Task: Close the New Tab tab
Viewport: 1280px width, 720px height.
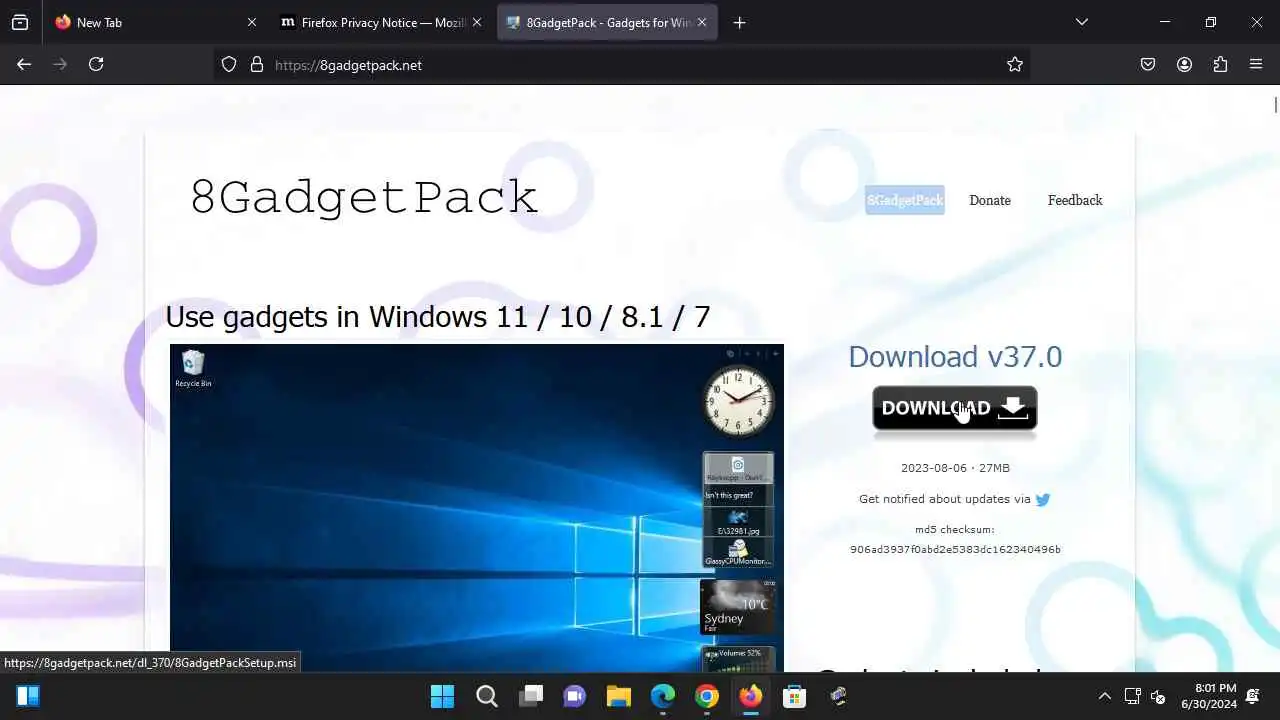Action: (x=252, y=22)
